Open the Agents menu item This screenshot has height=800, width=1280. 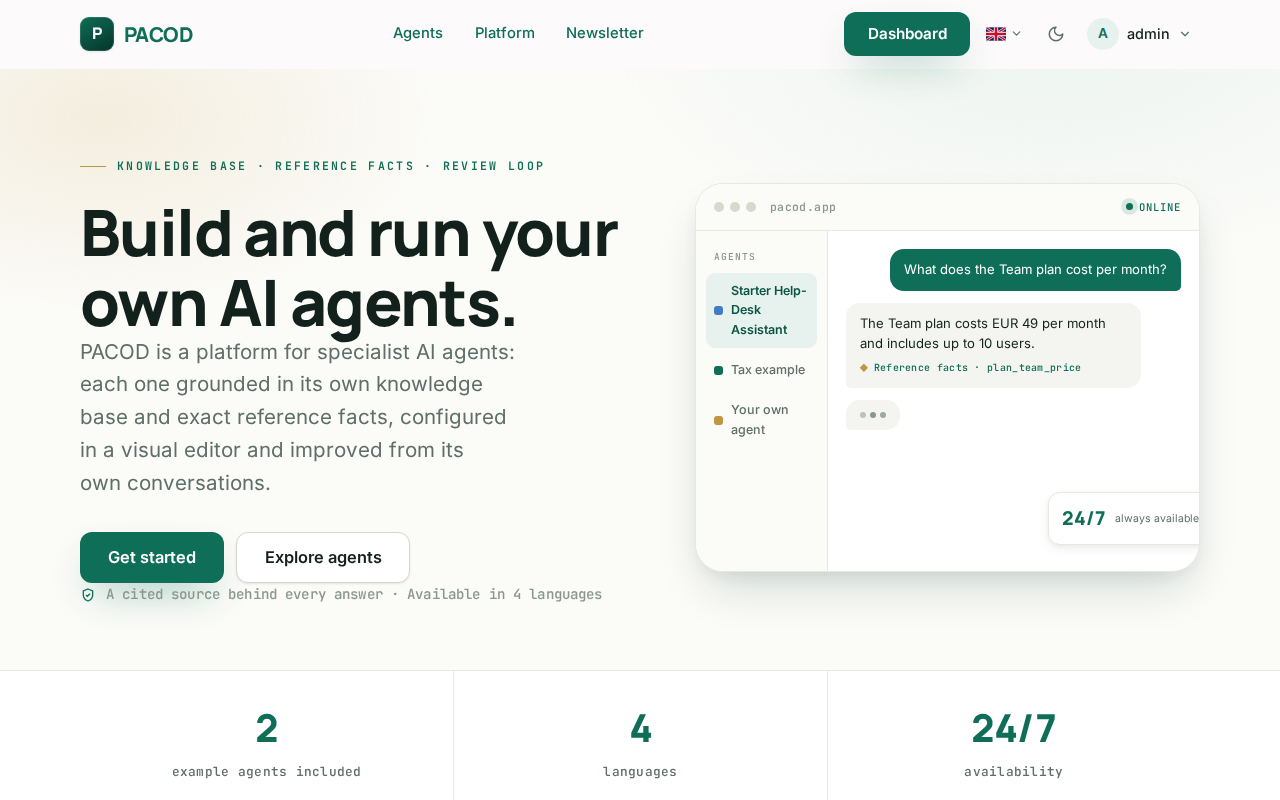[418, 33]
